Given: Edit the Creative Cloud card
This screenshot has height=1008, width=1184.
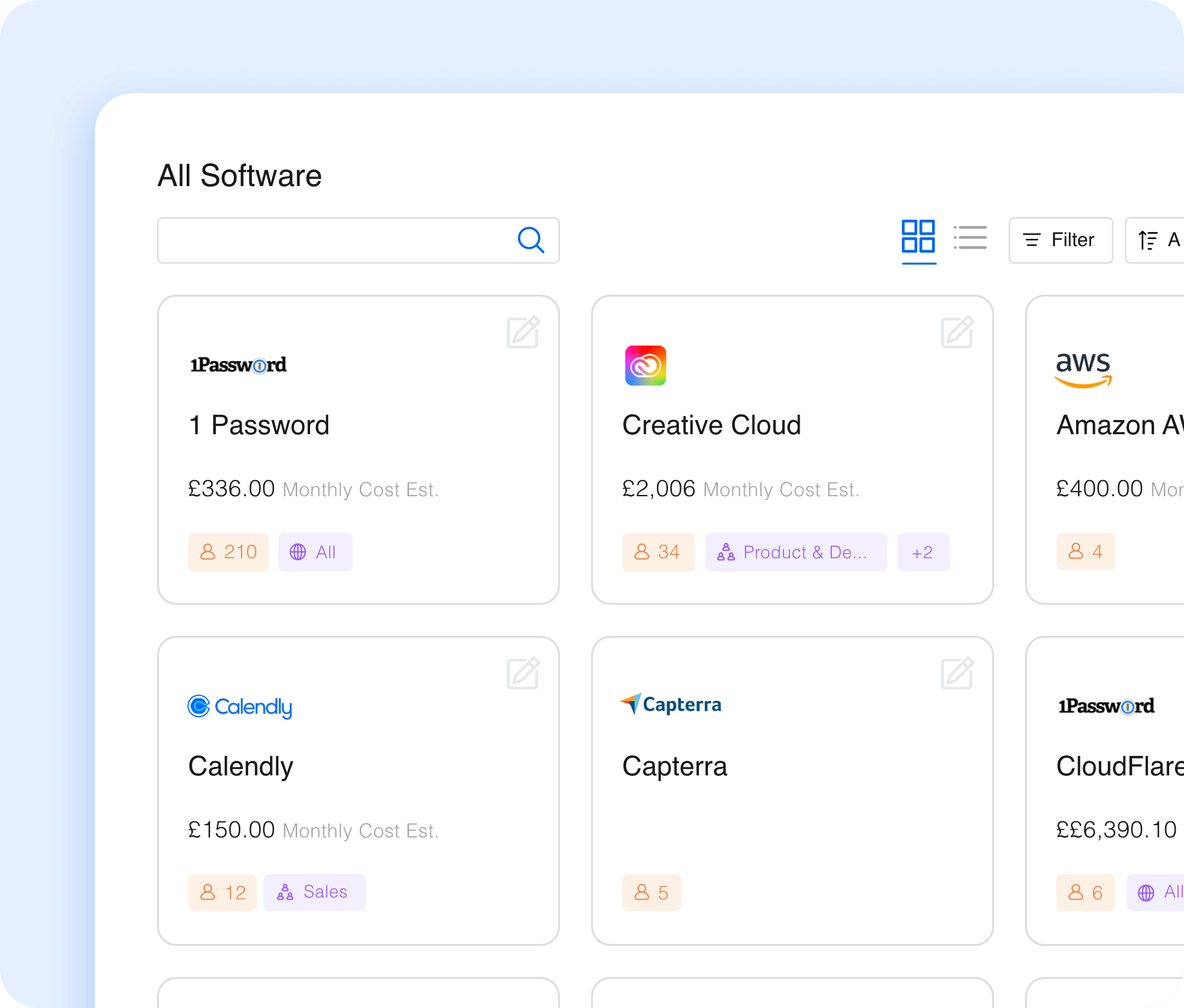Looking at the screenshot, I should tap(957, 332).
